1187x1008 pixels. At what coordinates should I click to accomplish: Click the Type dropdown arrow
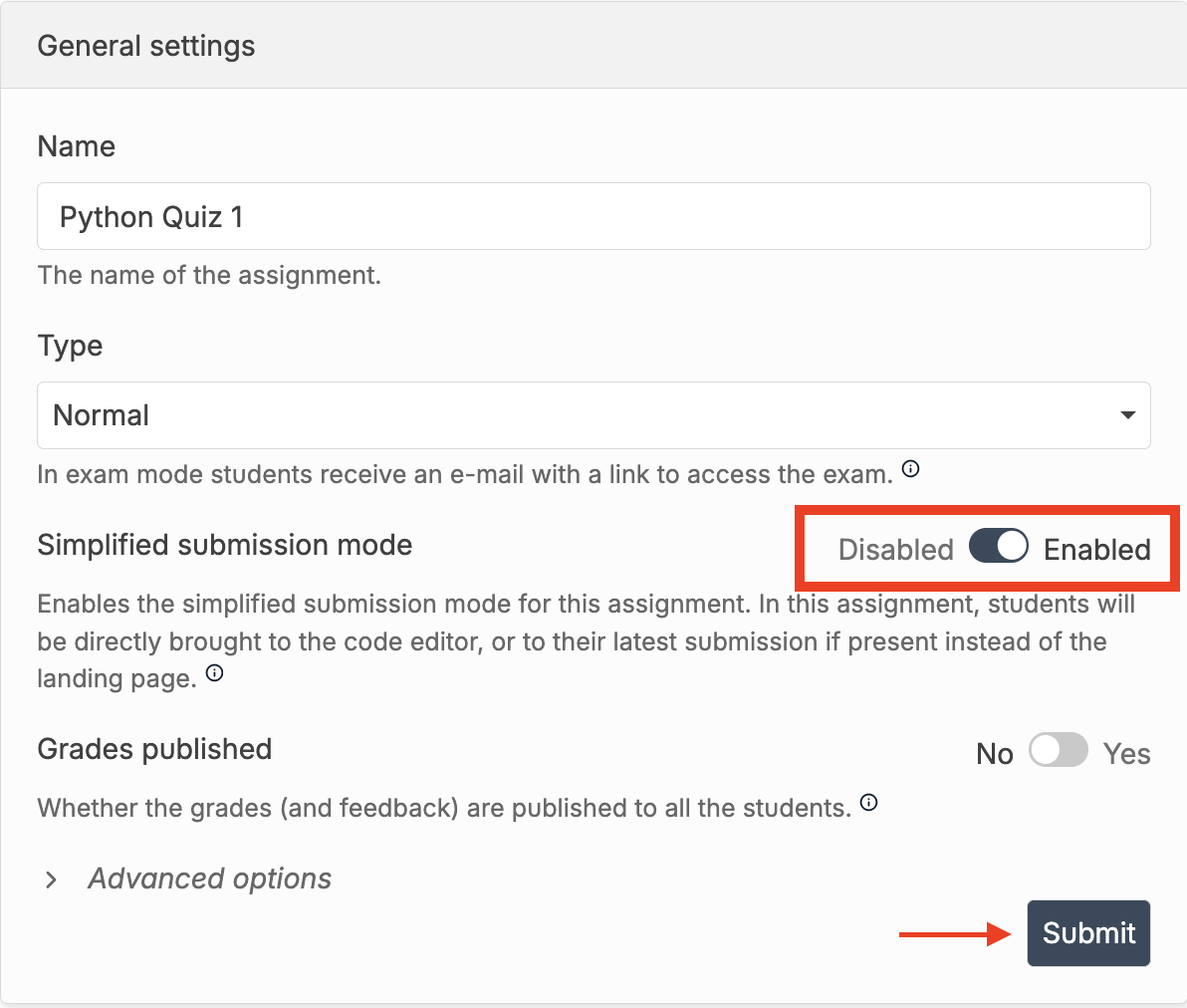[1127, 415]
